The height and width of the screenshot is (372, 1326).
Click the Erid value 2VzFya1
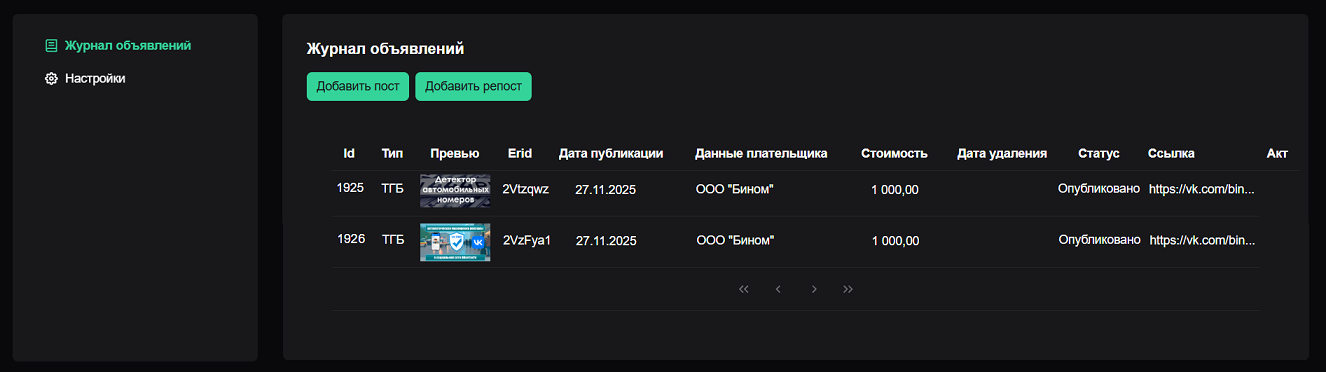[527, 240]
